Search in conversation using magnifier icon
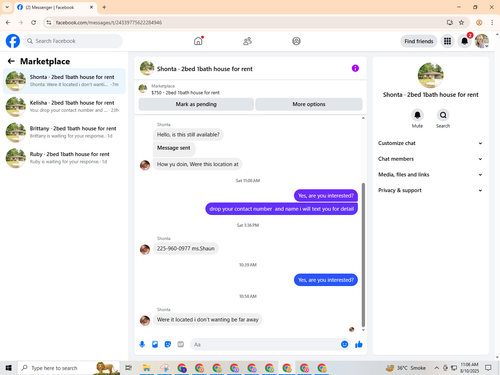Viewport: 500px width, 375px height. pos(443,115)
